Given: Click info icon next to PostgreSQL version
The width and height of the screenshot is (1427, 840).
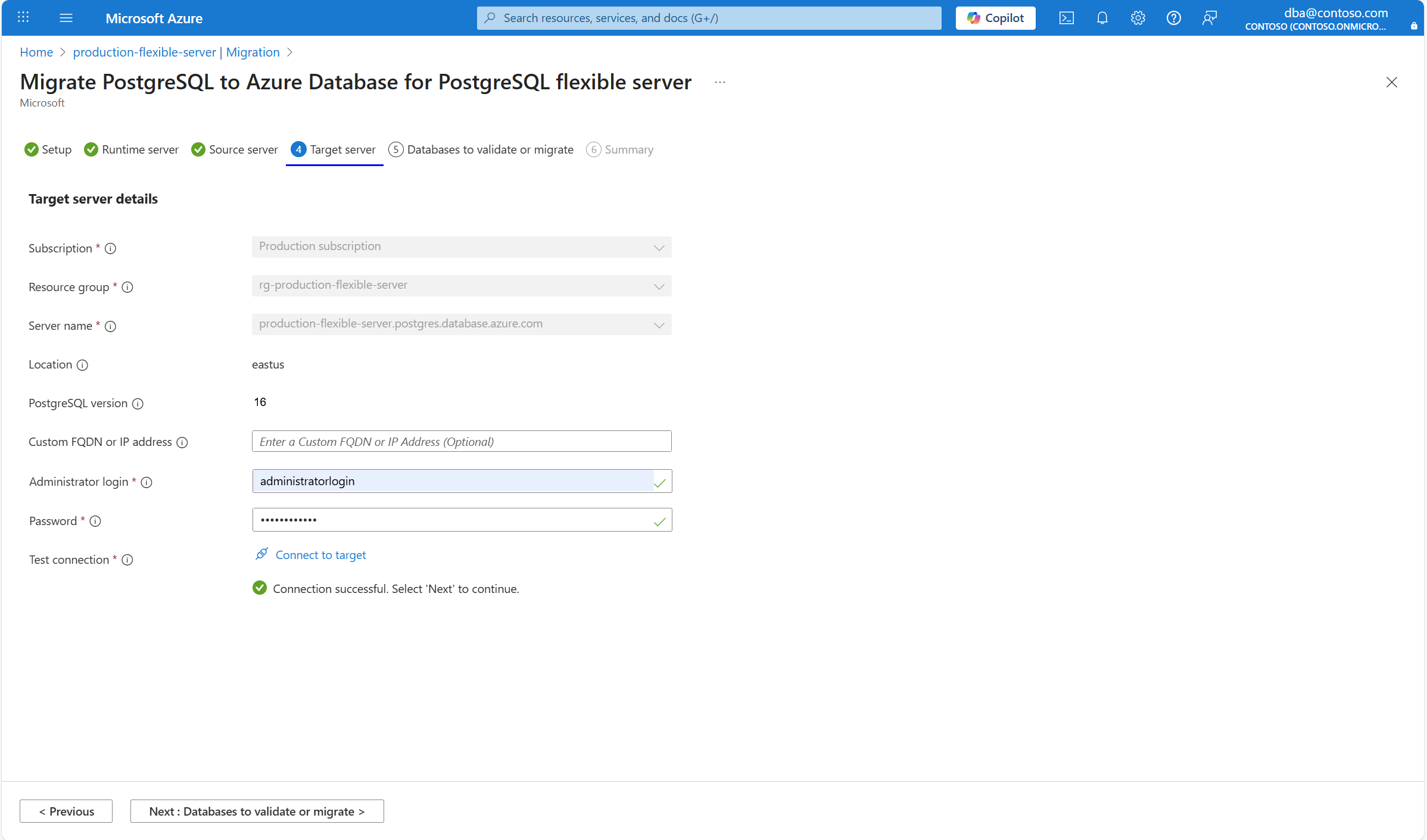Looking at the screenshot, I should pyautogui.click(x=138, y=404).
